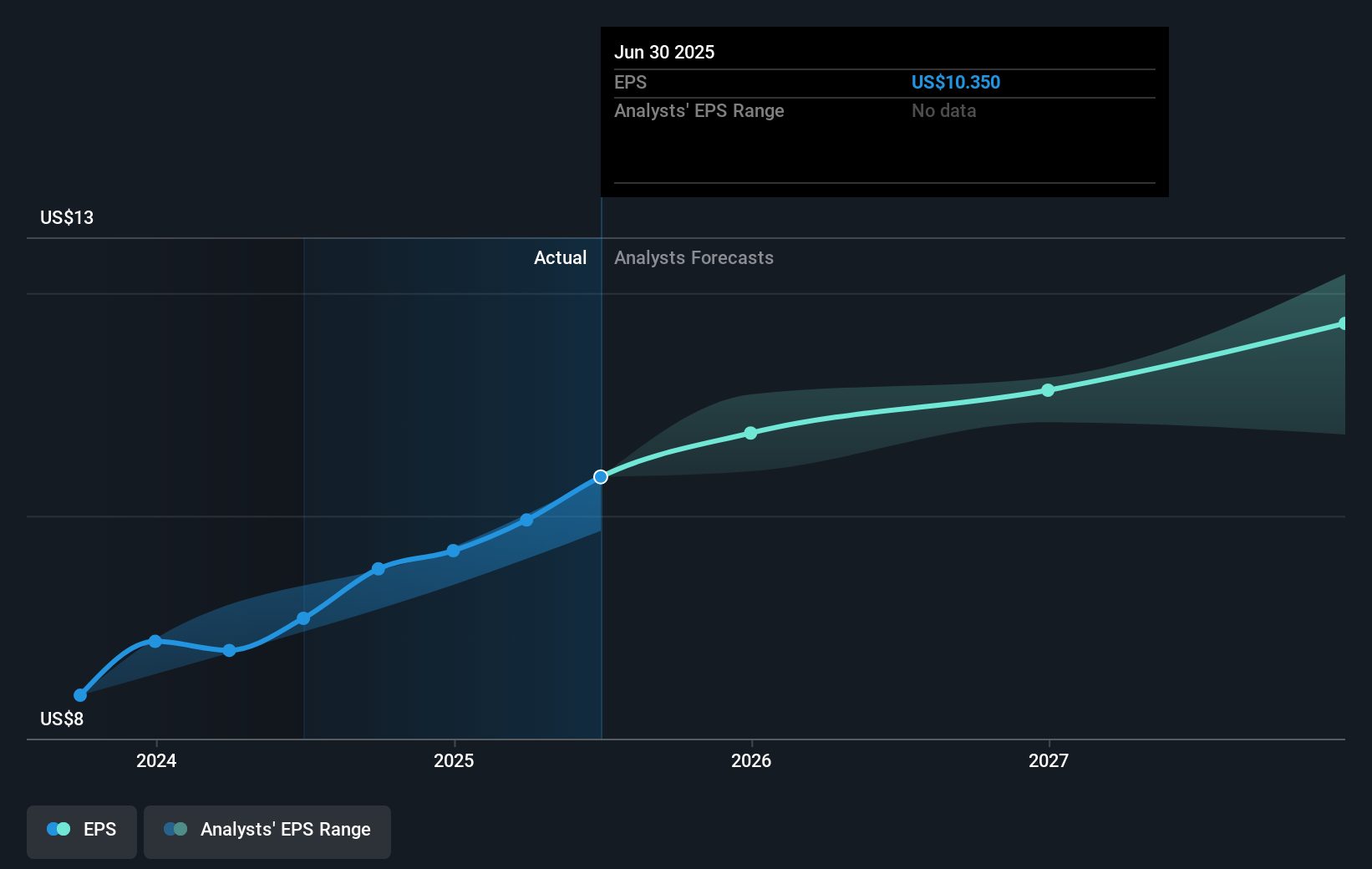Click the EPS point at the start of the shaded region

pyautogui.click(x=304, y=618)
